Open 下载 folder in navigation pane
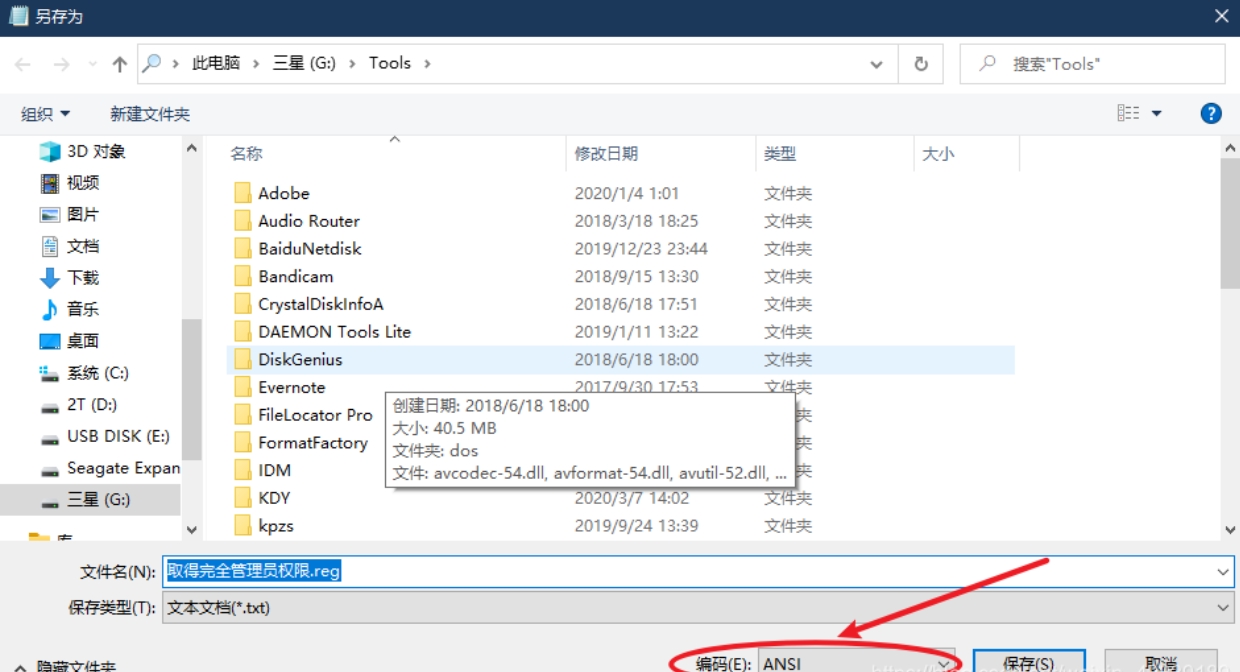This screenshot has width=1240, height=672. tap(83, 278)
